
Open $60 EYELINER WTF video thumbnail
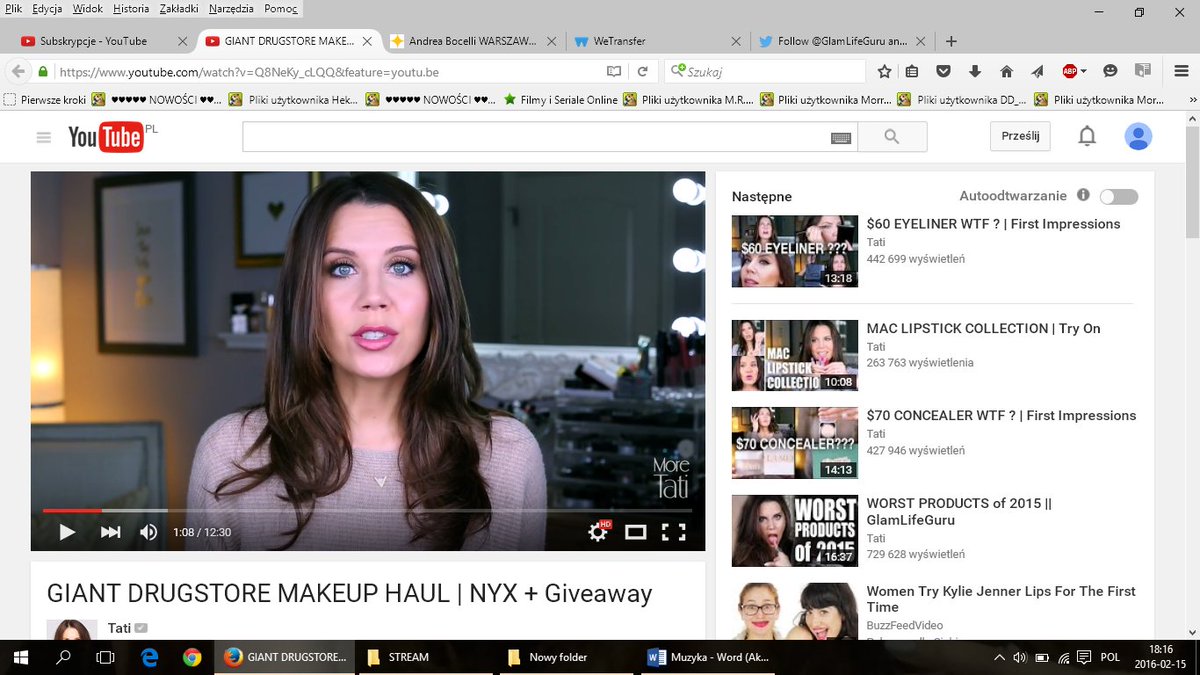pos(795,251)
